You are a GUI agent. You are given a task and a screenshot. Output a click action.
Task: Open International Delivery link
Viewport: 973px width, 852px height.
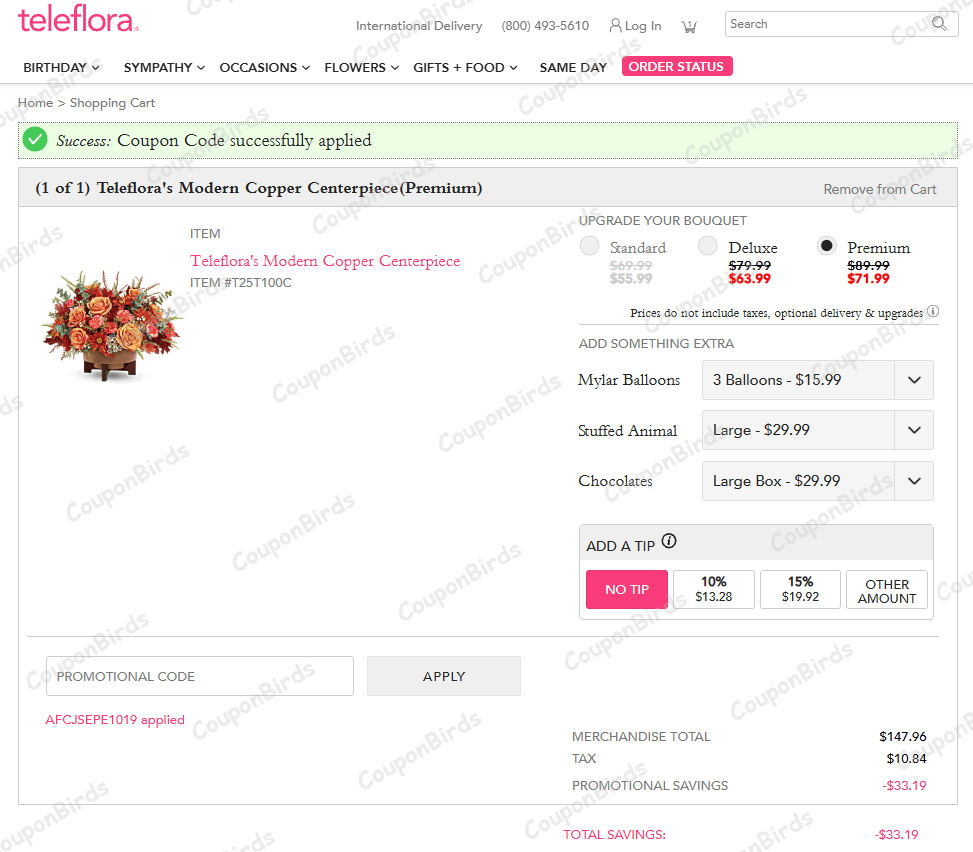(419, 26)
